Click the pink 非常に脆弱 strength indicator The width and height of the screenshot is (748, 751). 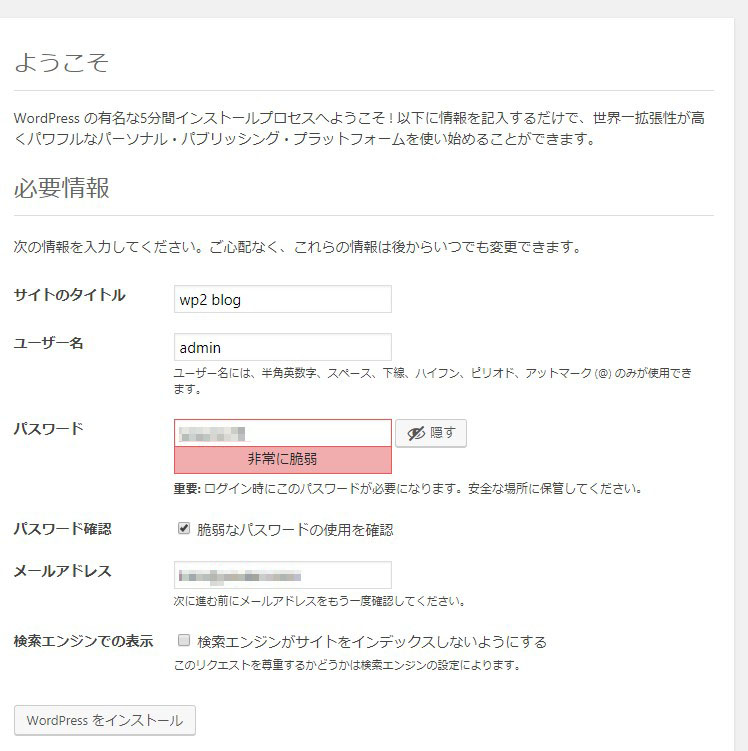[283, 460]
